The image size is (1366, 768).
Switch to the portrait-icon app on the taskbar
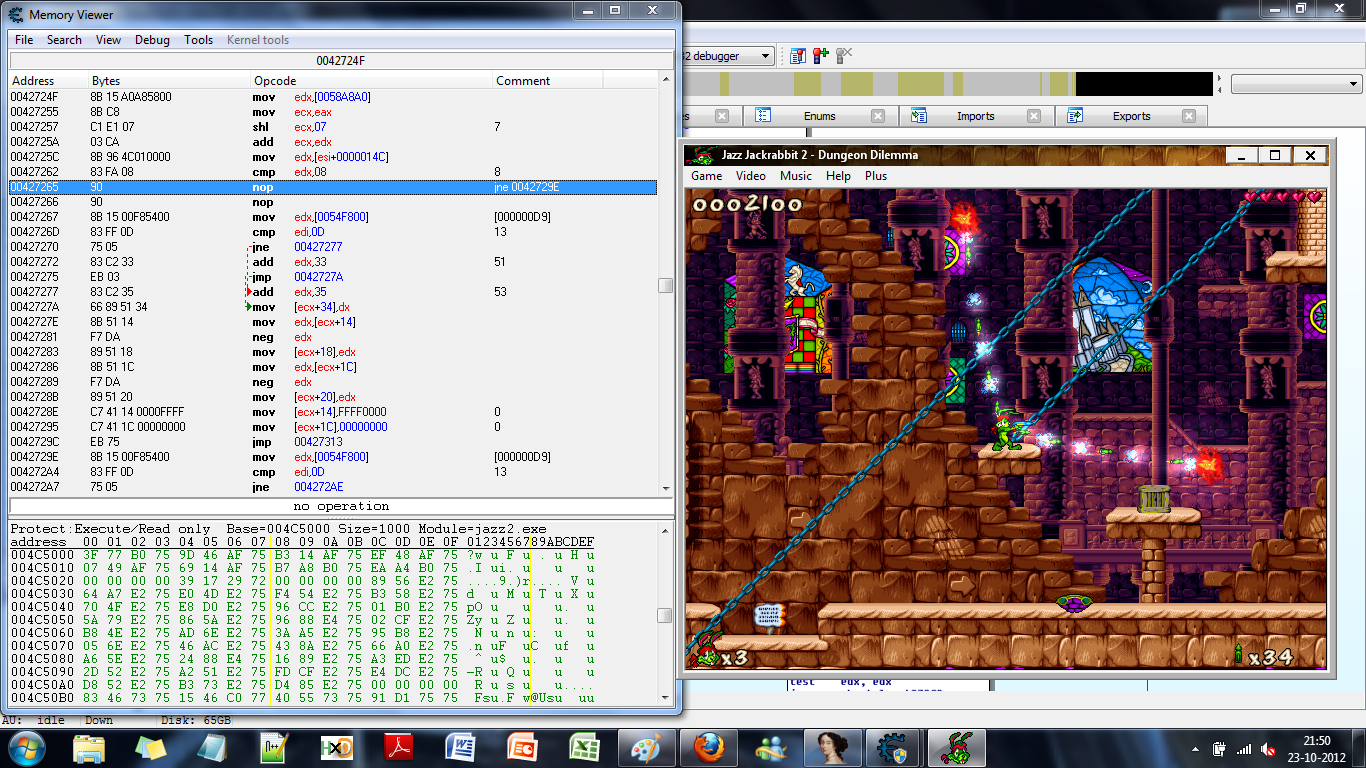(832, 748)
